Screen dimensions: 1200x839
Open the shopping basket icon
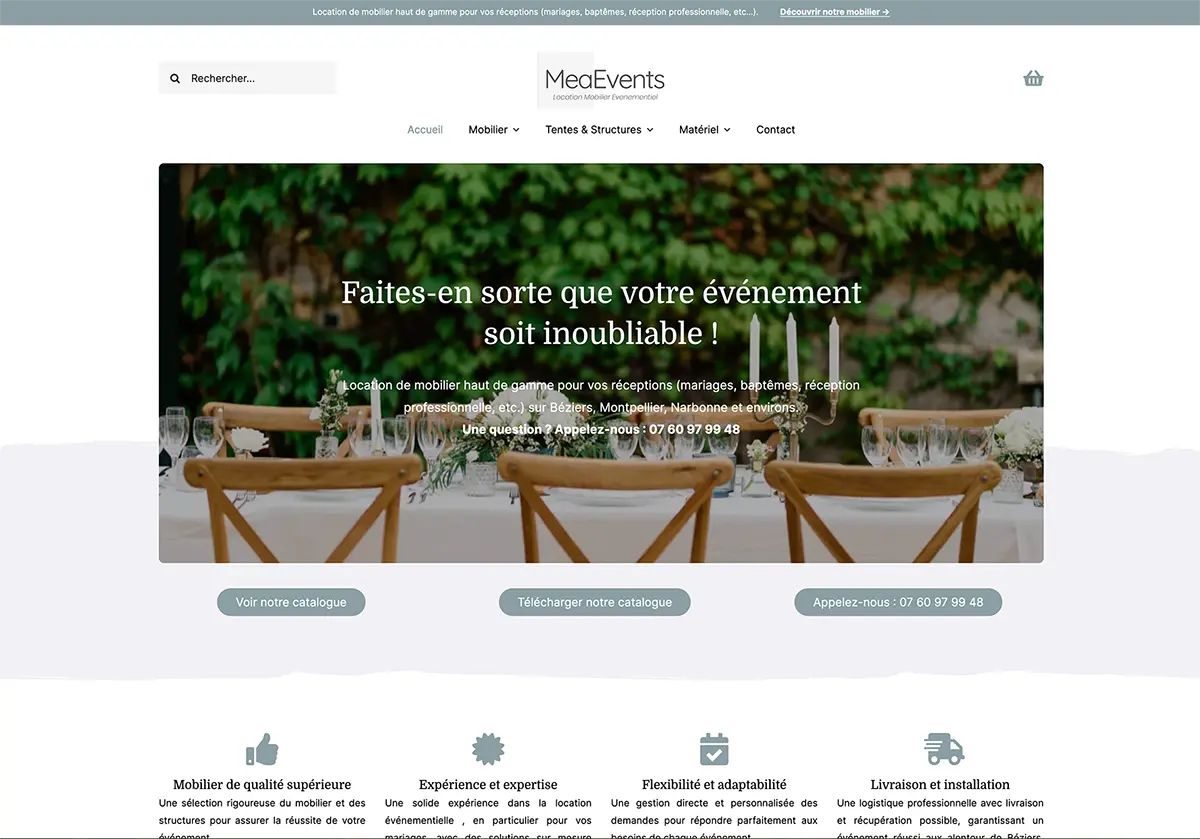(1033, 78)
